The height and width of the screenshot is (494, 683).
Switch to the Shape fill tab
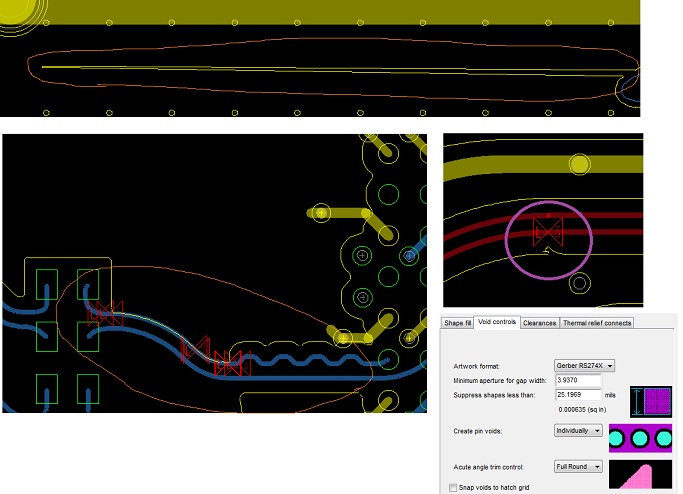(x=457, y=323)
